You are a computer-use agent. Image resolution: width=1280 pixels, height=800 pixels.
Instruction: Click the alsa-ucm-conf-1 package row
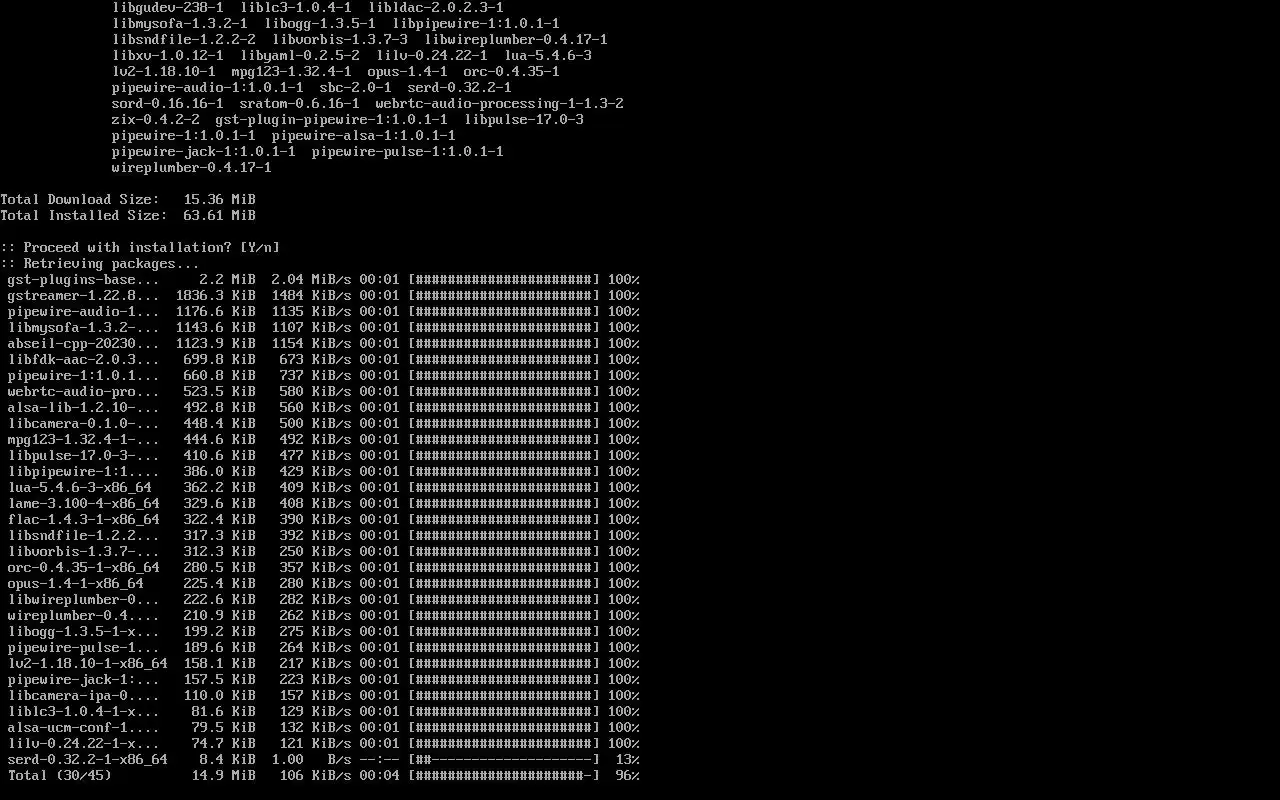[x=323, y=728]
